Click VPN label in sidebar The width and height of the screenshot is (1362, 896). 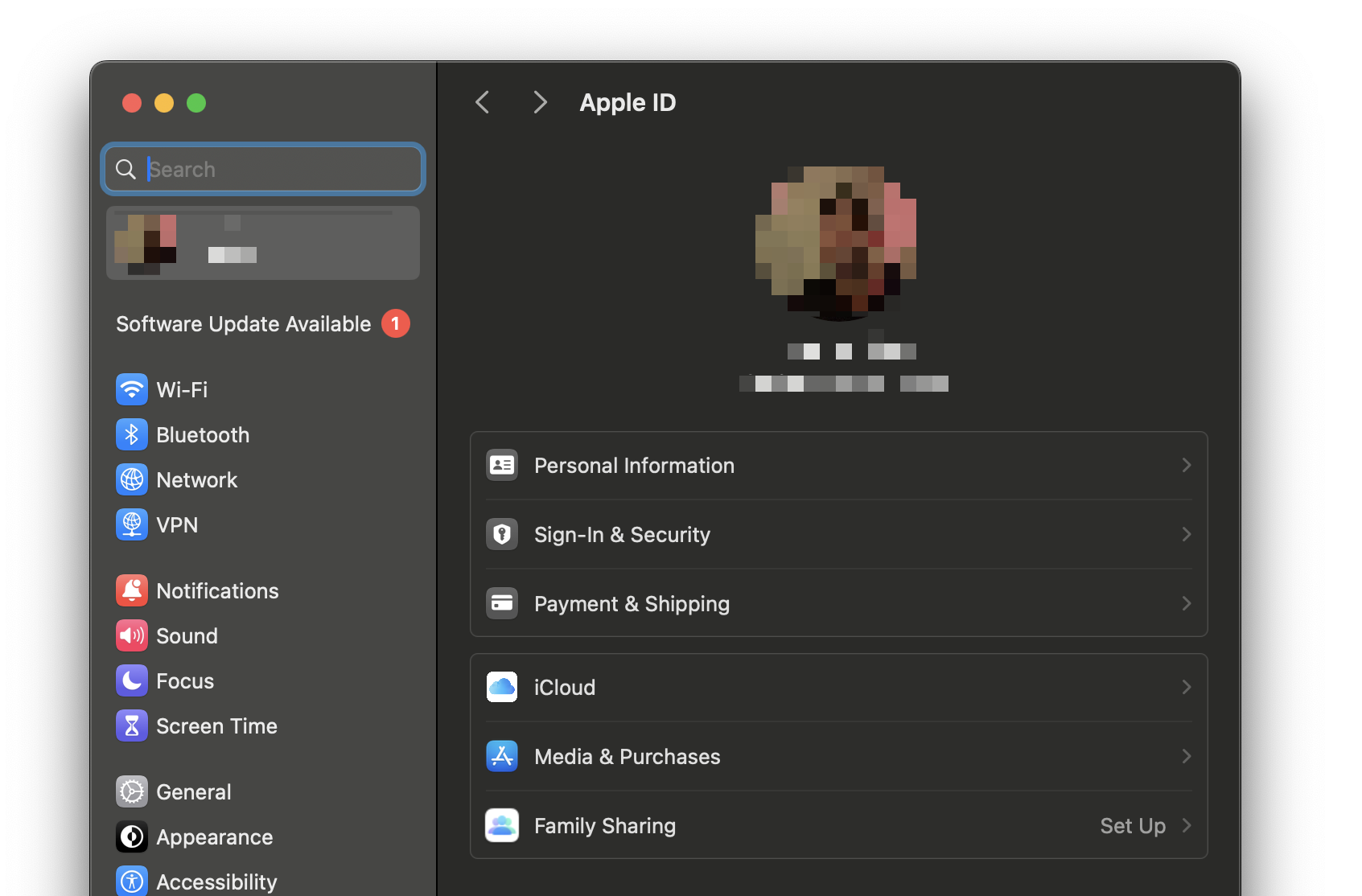pos(177,525)
